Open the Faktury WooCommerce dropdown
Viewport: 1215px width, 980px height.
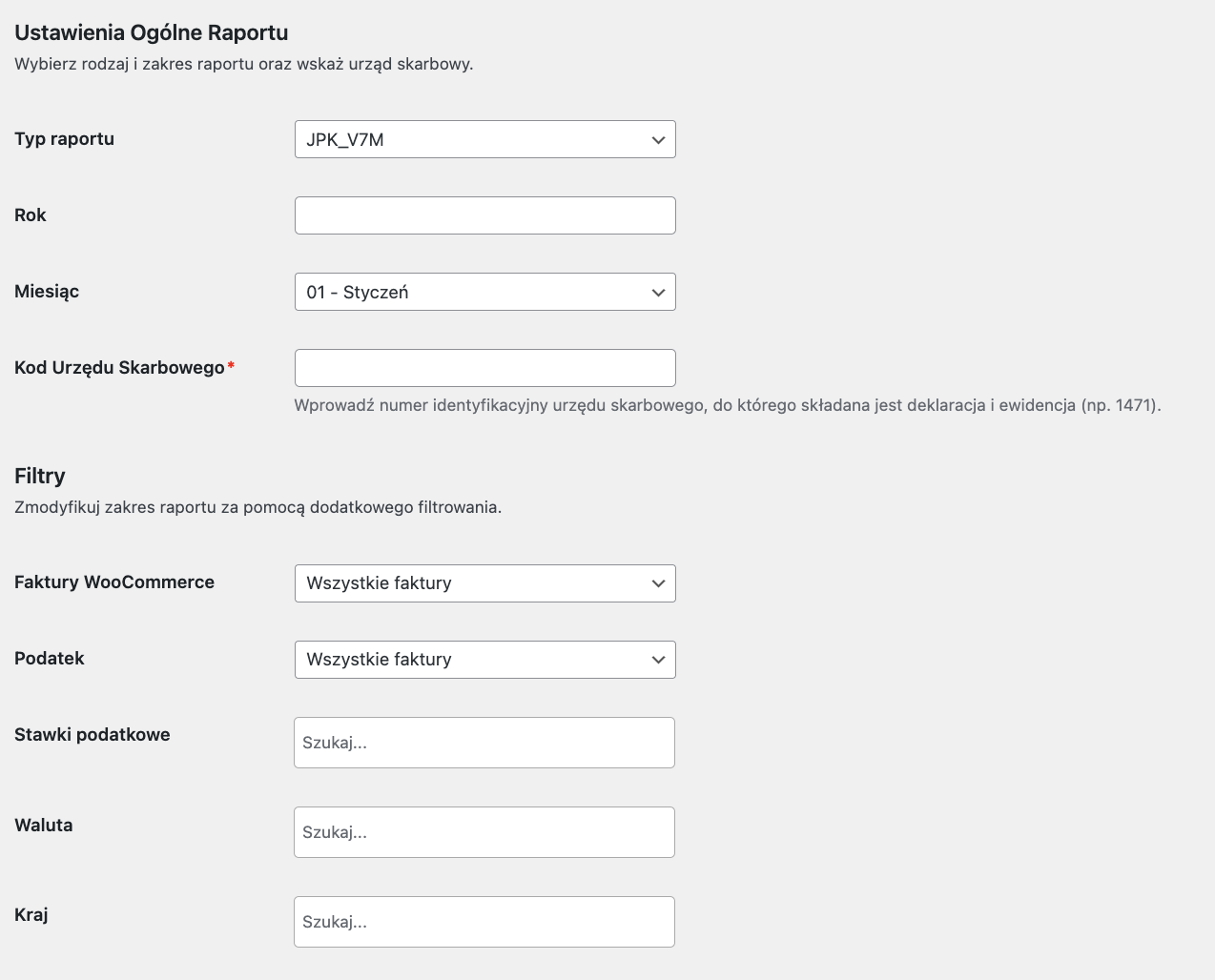(484, 583)
